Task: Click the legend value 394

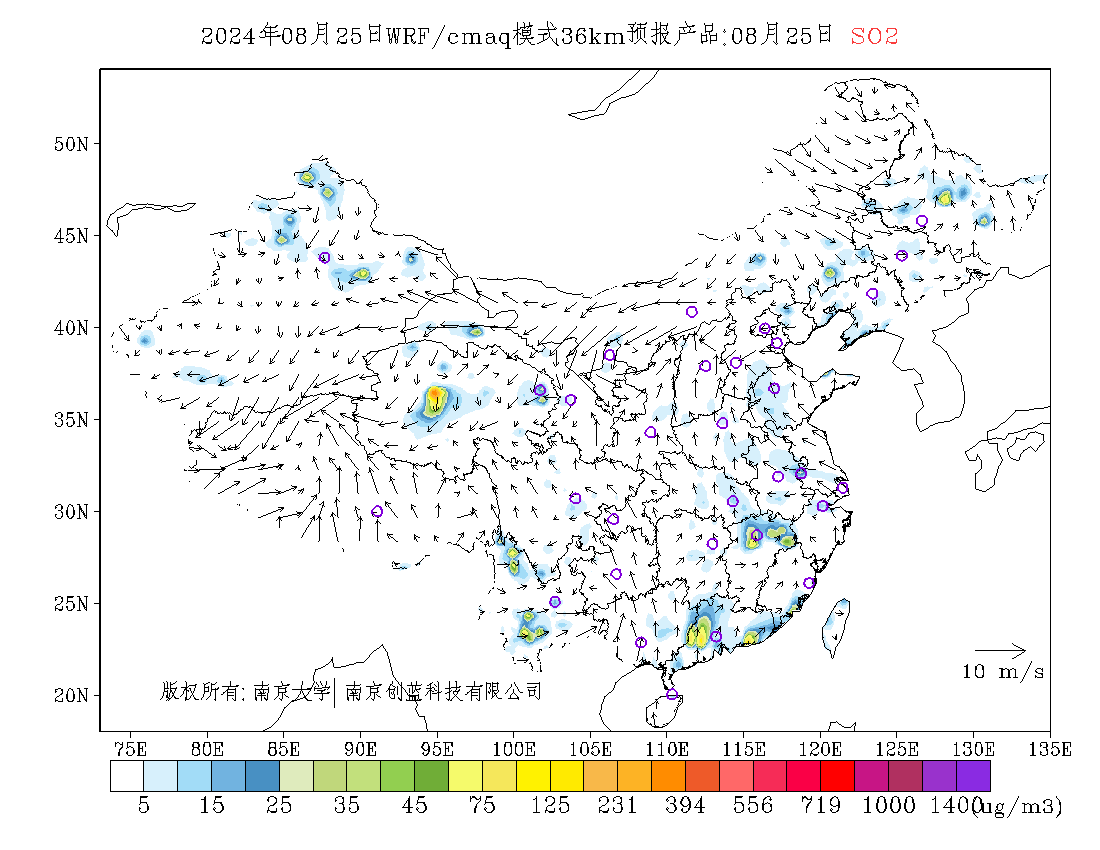Action: [x=685, y=805]
